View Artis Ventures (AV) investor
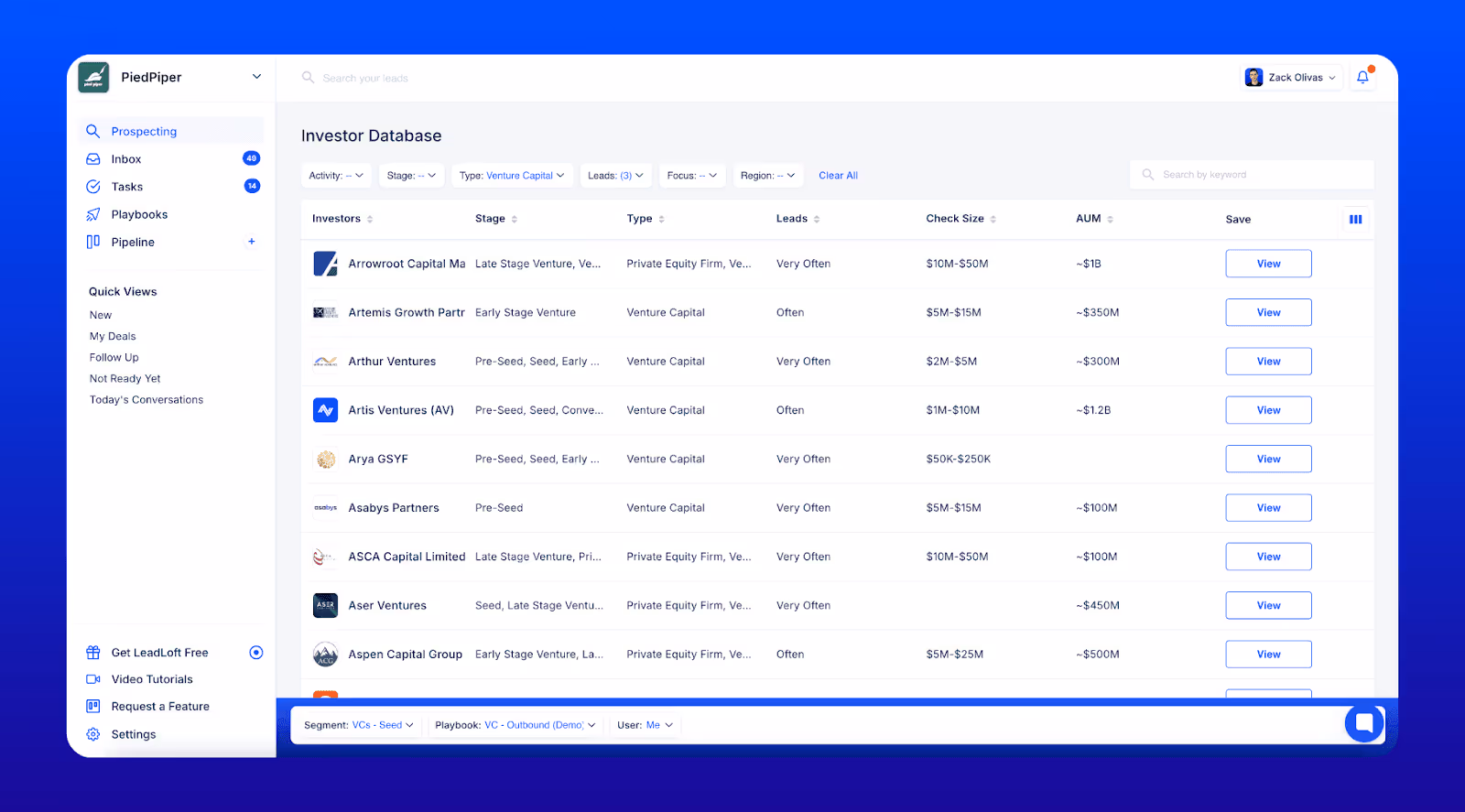Viewport: 1465px width, 812px height. [1269, 410]
